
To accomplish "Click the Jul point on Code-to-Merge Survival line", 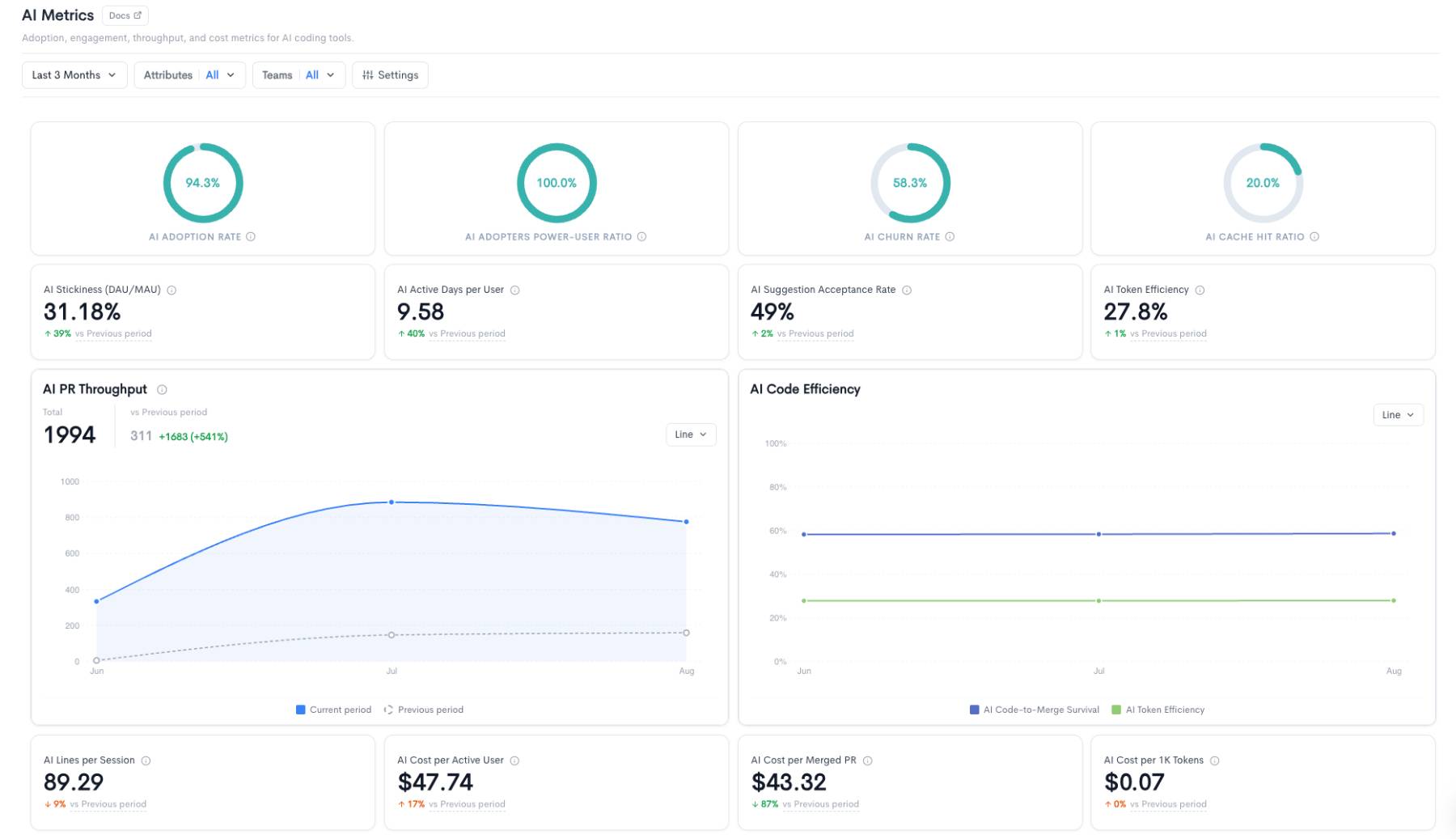I will (1098, 534).
